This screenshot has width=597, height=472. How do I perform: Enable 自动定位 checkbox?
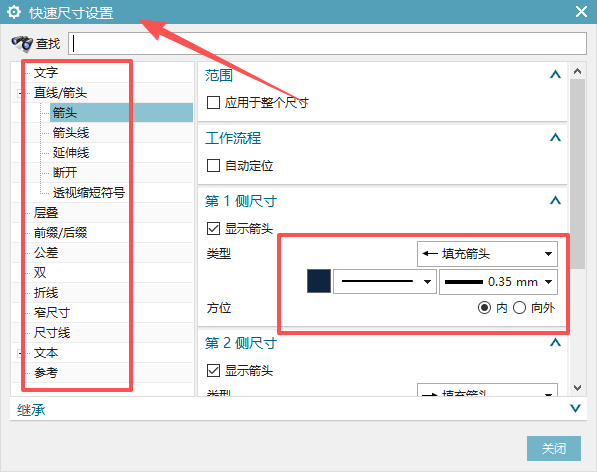(213, 166)
